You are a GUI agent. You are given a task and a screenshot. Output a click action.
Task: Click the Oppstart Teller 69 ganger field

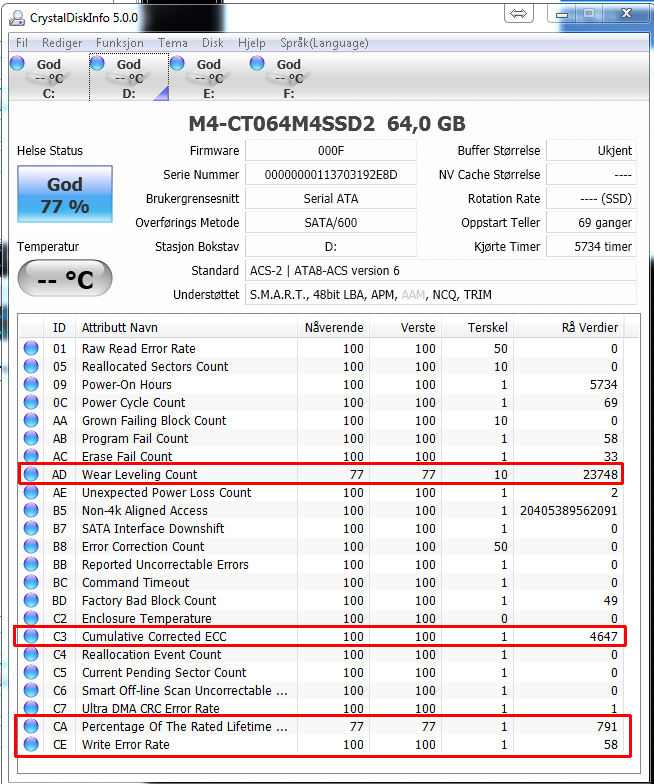tap(591, 222)
